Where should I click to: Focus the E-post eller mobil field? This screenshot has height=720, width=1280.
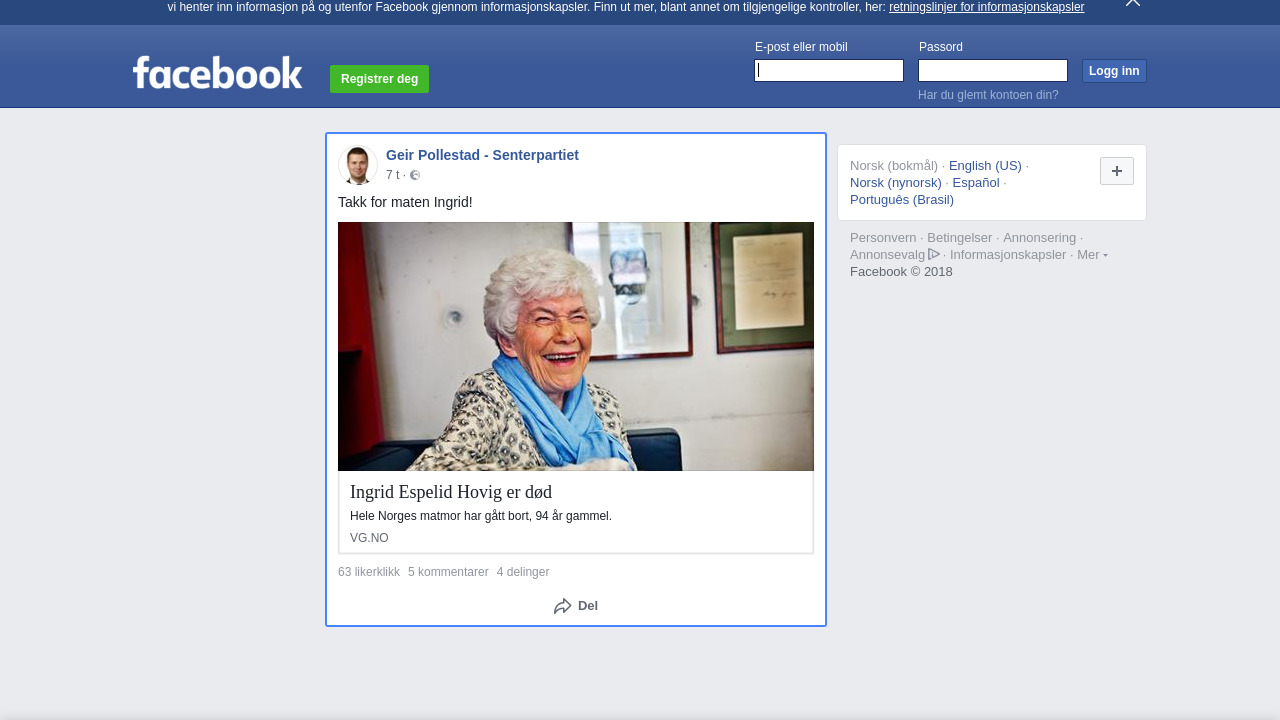point(829,70)
